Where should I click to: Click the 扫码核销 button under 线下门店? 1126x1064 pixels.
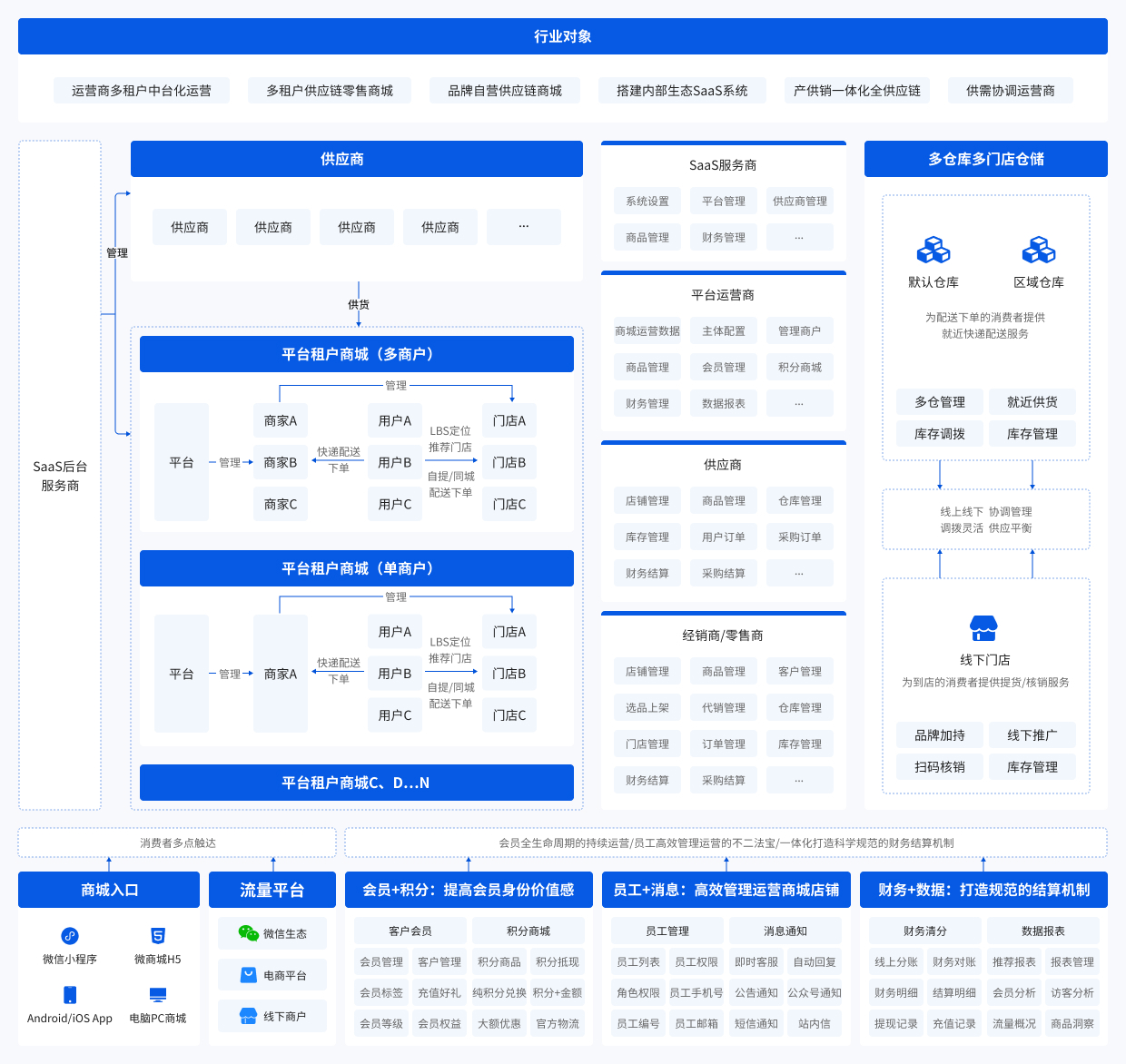(940, 767)
